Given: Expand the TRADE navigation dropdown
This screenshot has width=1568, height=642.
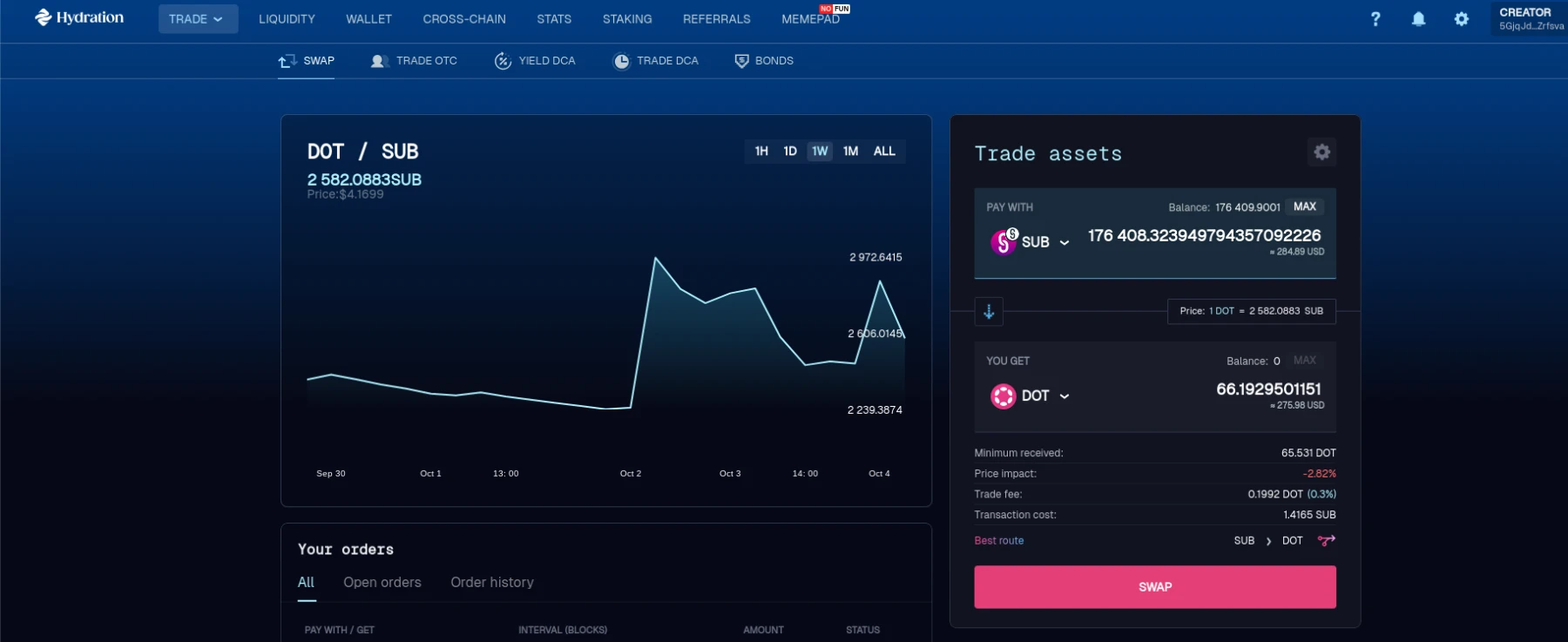Looking at the screenshot, I should (198, 19).
